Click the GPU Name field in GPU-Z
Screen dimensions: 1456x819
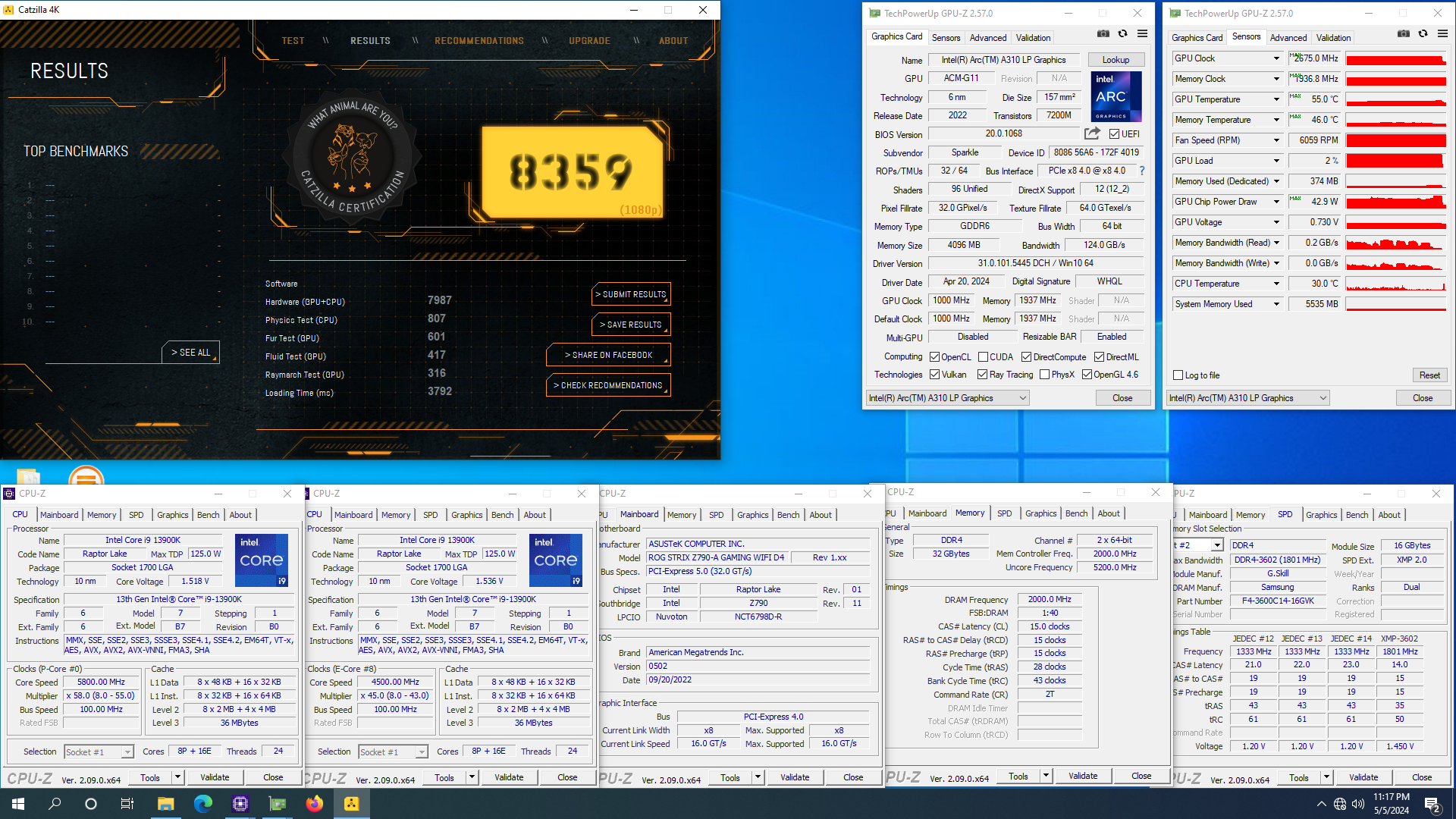coord(1003,60)
